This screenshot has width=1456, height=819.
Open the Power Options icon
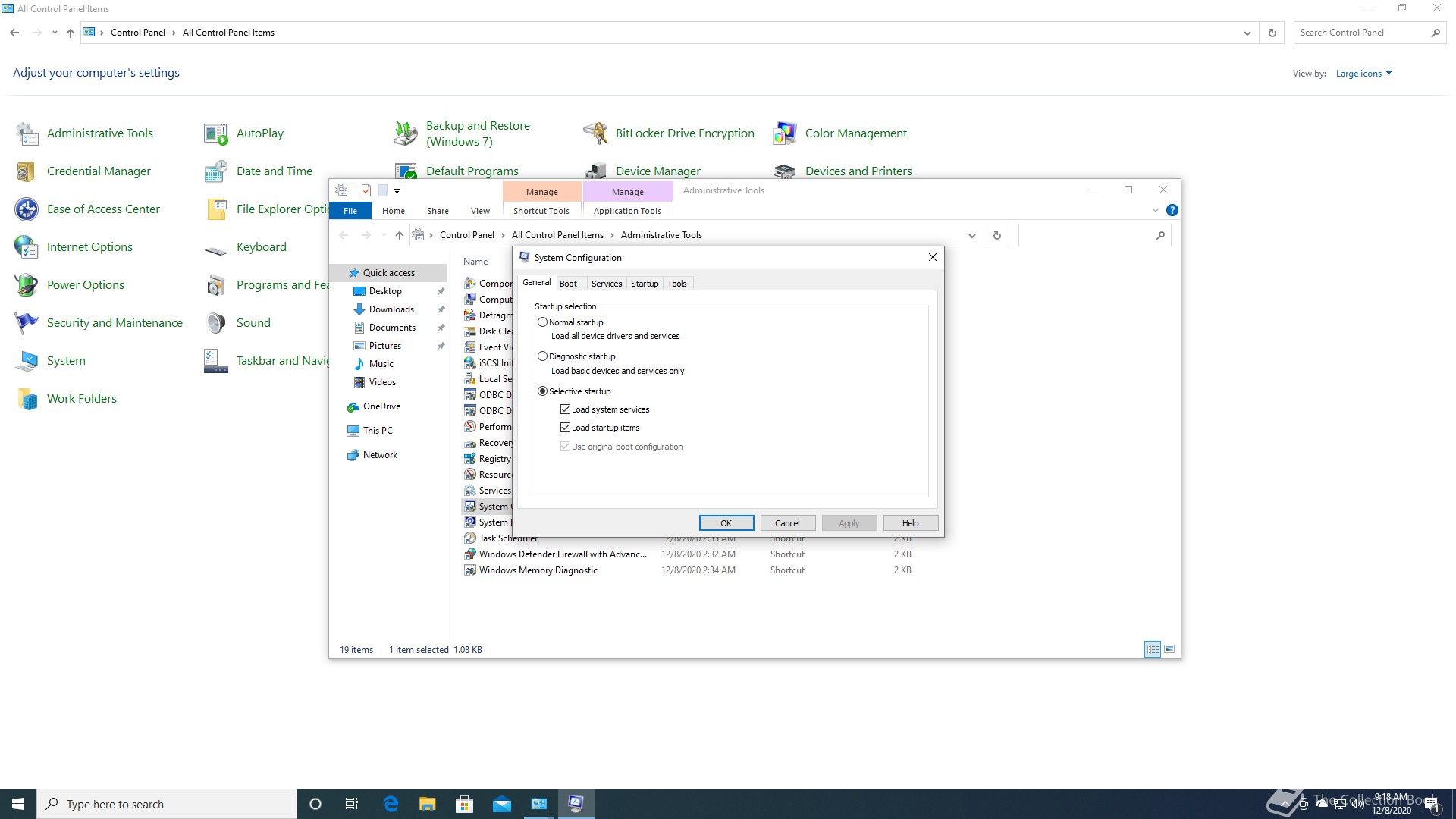click(27, 285)
